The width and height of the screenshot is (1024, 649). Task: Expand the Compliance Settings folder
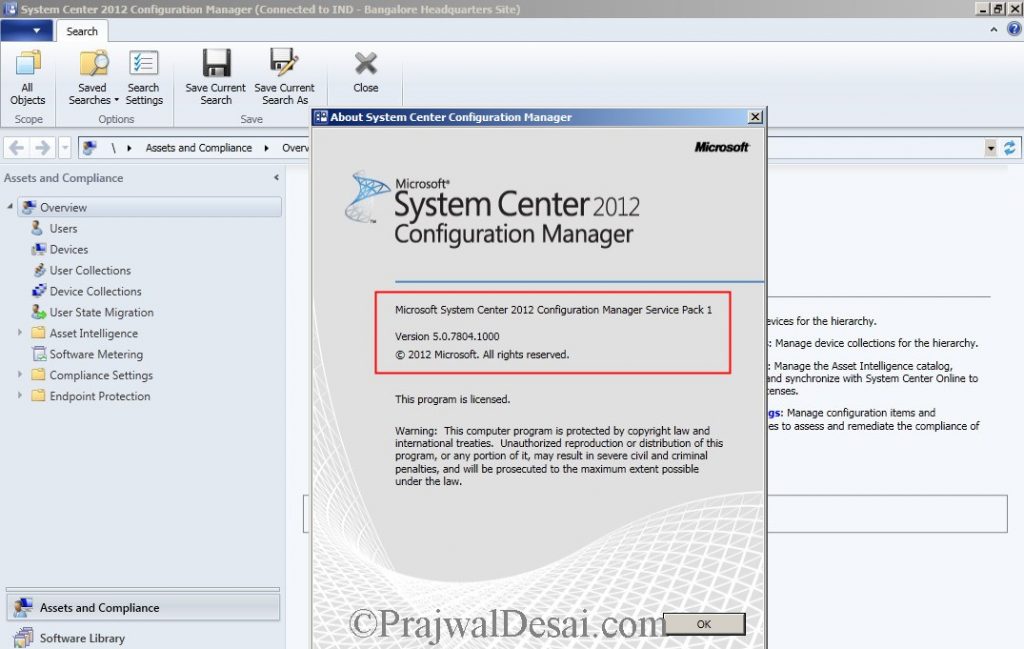point(20,374)
